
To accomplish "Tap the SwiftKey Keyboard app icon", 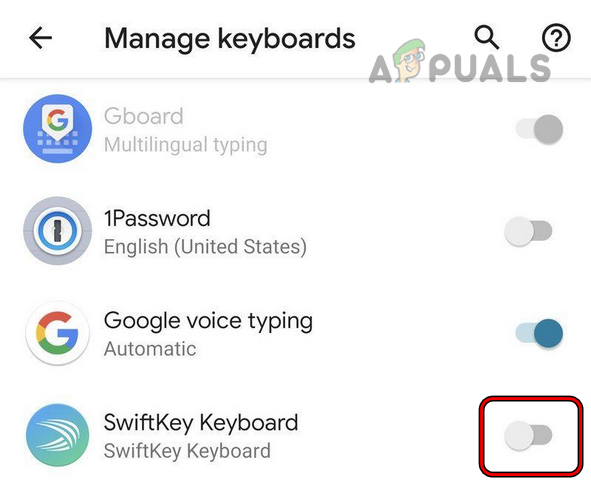I will 58,435.
